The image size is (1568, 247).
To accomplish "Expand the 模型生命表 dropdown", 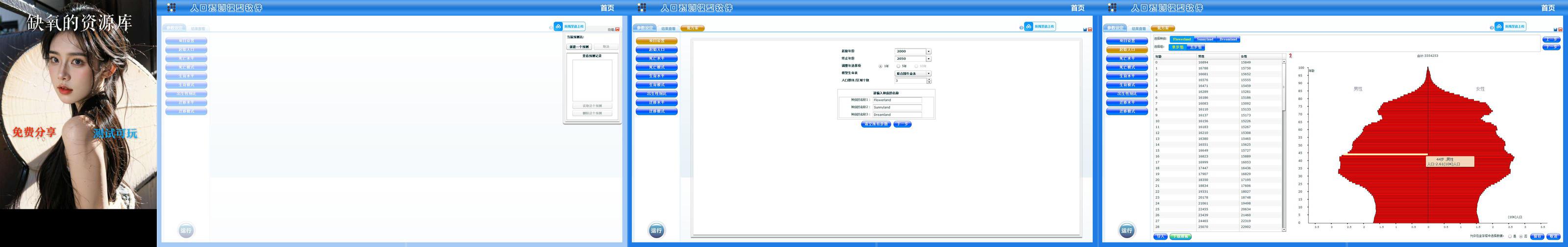I will [x=928, y=74].
